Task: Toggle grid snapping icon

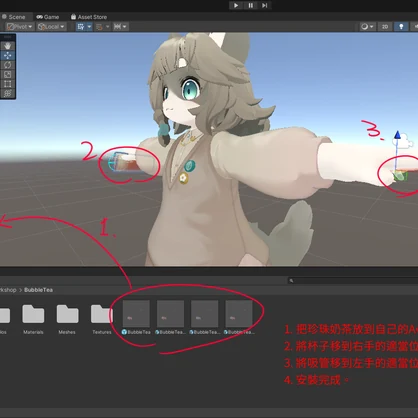Action: (x=99, y=27)
